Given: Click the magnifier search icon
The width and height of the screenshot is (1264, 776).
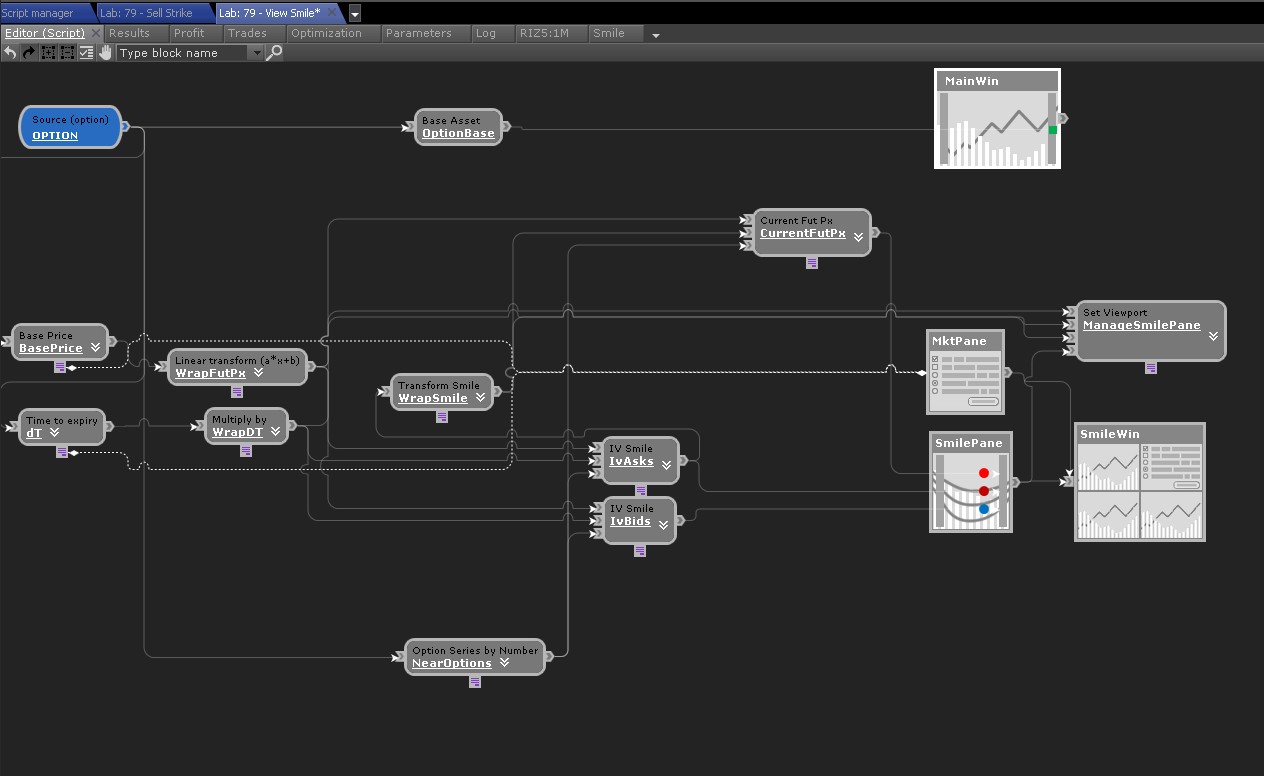Looking at the screenshot, I should point(274,53).
